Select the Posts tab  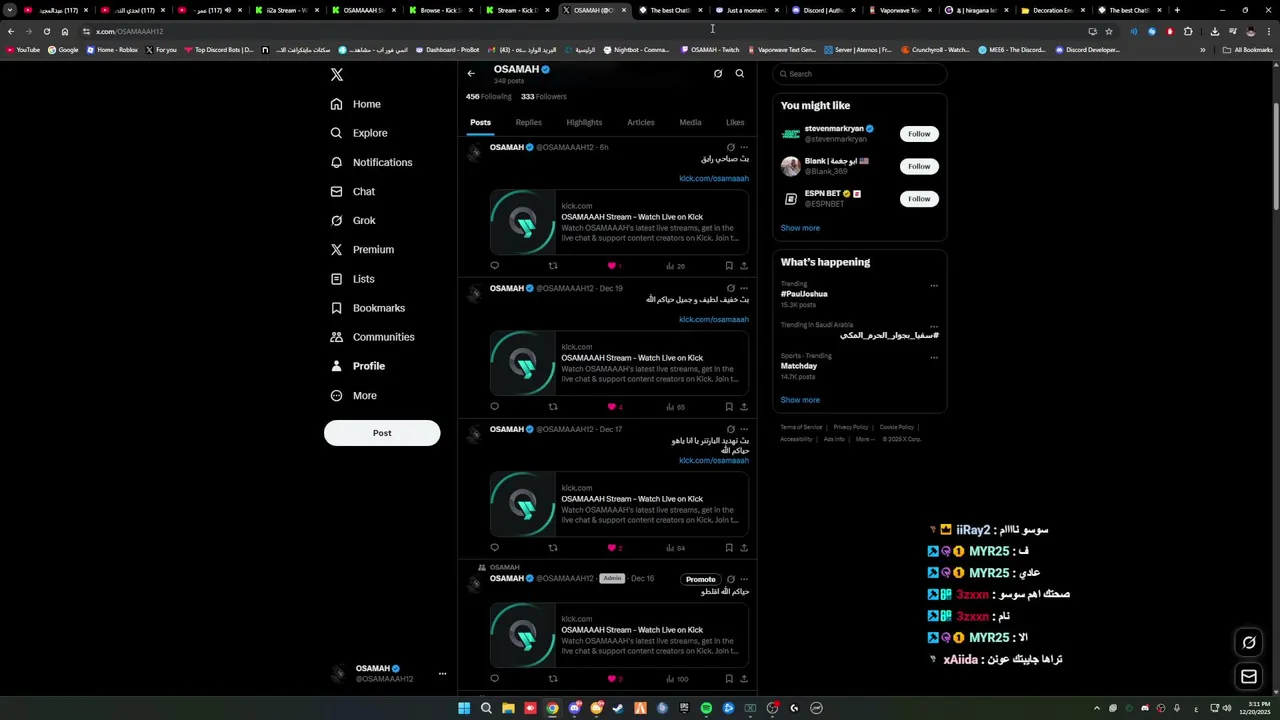(x=481, y=122)
